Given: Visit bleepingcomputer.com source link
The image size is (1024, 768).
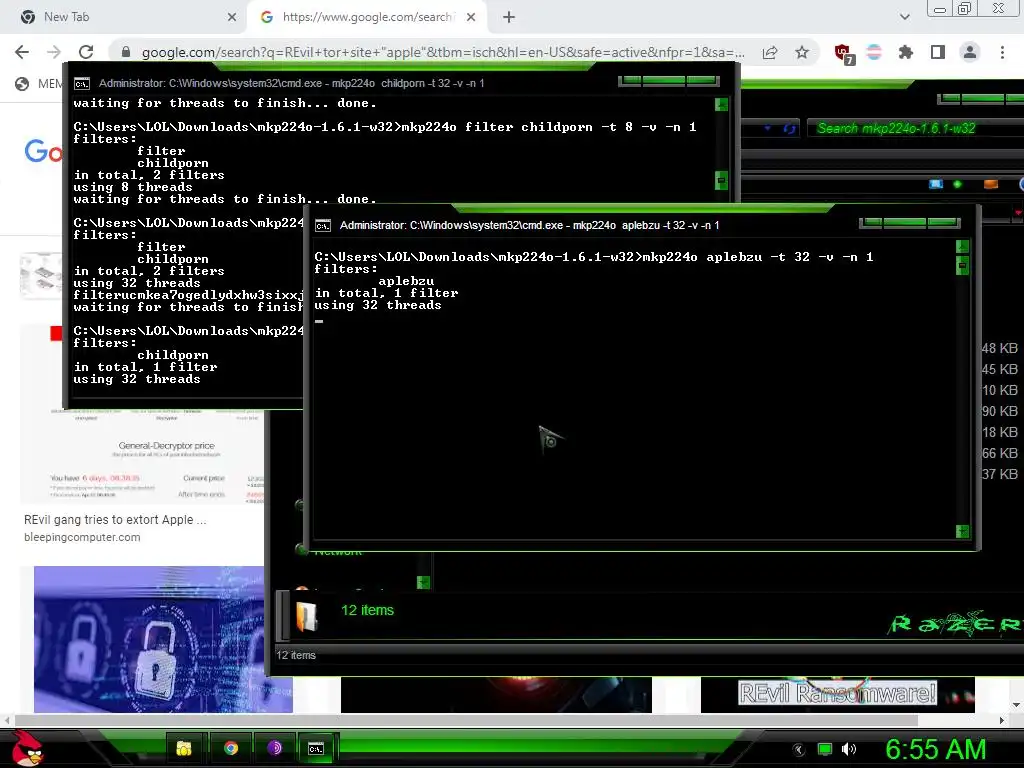Looking at the screenshot, I should click(82, 537).
